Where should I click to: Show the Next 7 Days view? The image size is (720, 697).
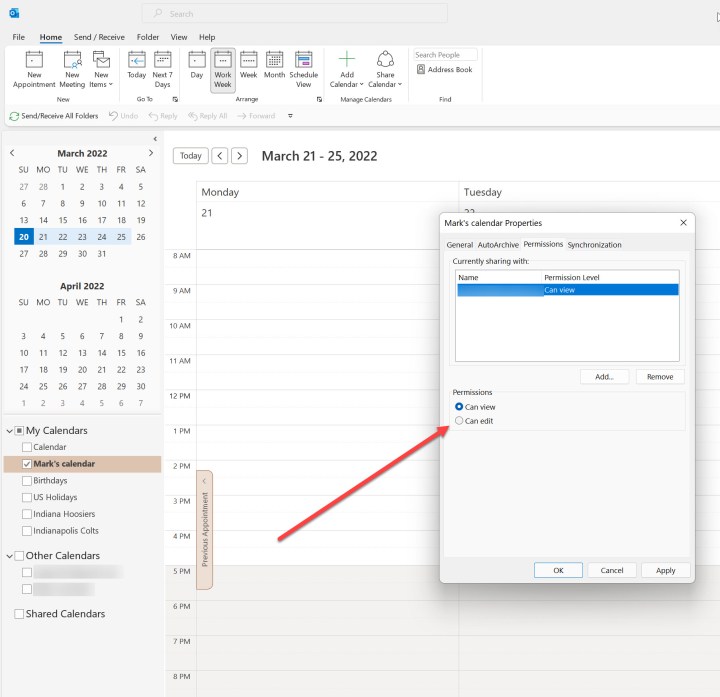coord(163,70)
